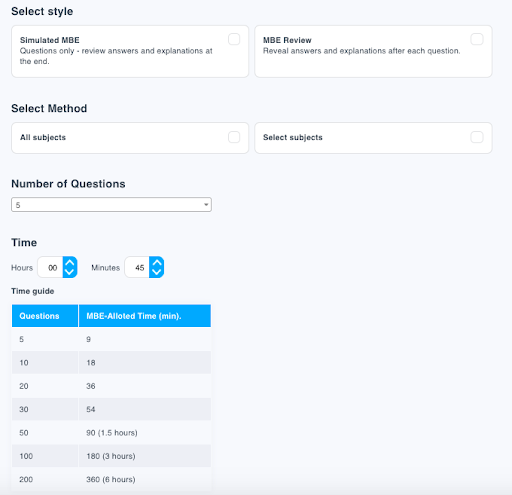This screenshot has height=495, width=512.
Task: Increase the Minutes value with up arrow
Action: click(x=157, y=263)
